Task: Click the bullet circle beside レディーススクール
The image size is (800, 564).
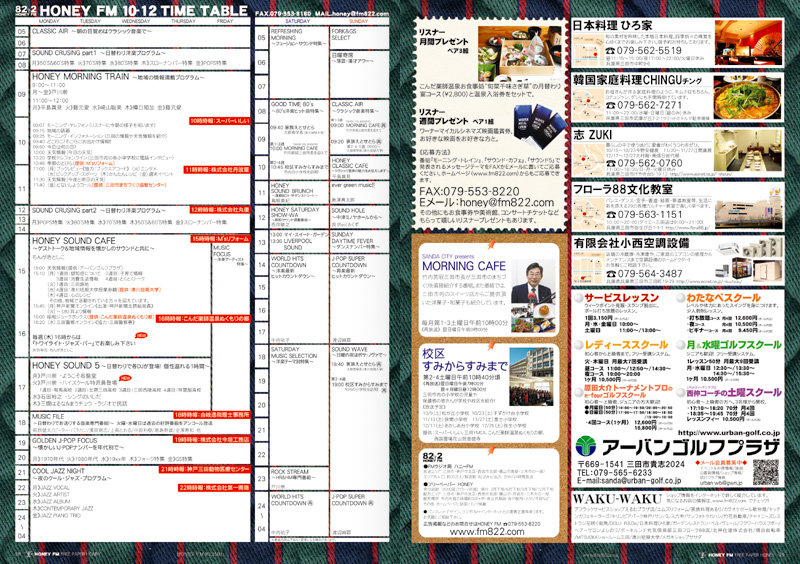Action: pyautogui.click(x=578, y=345)
